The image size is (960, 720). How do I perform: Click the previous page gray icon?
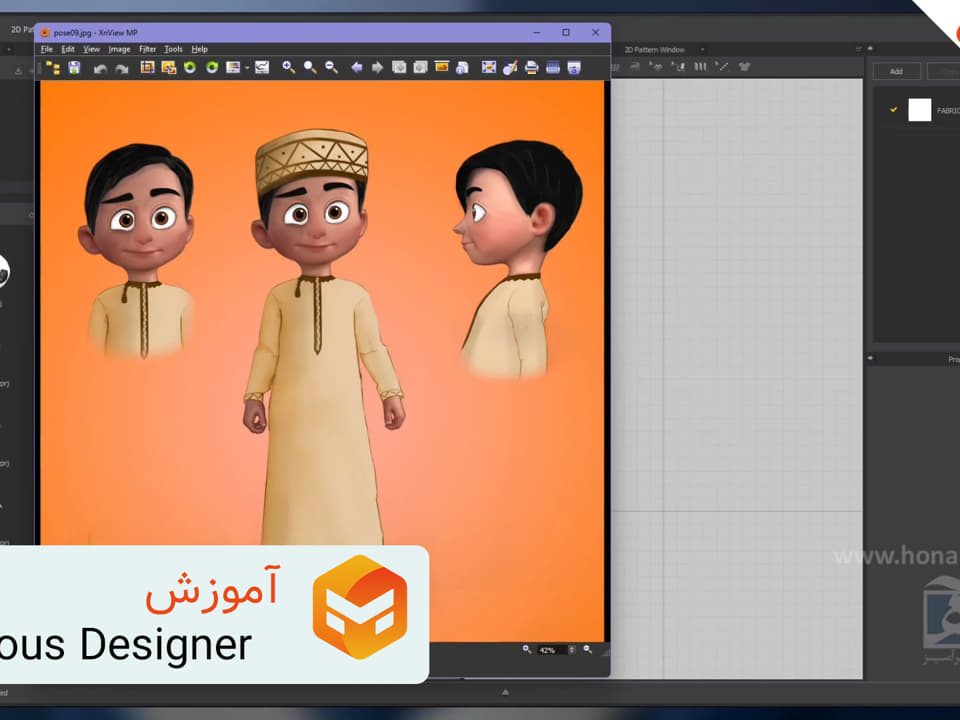click(x=399, y=67)
